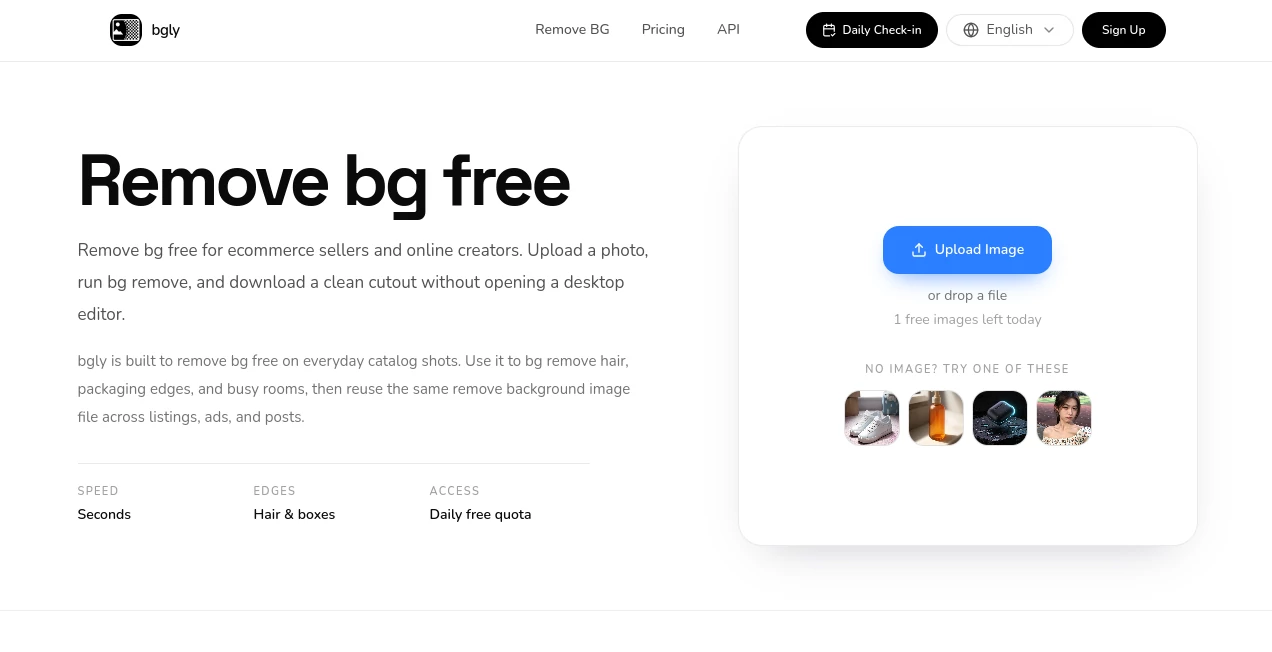Click the Upload Image button
The height and width of the screenshot is (652, 1272).
pos(967,250)
